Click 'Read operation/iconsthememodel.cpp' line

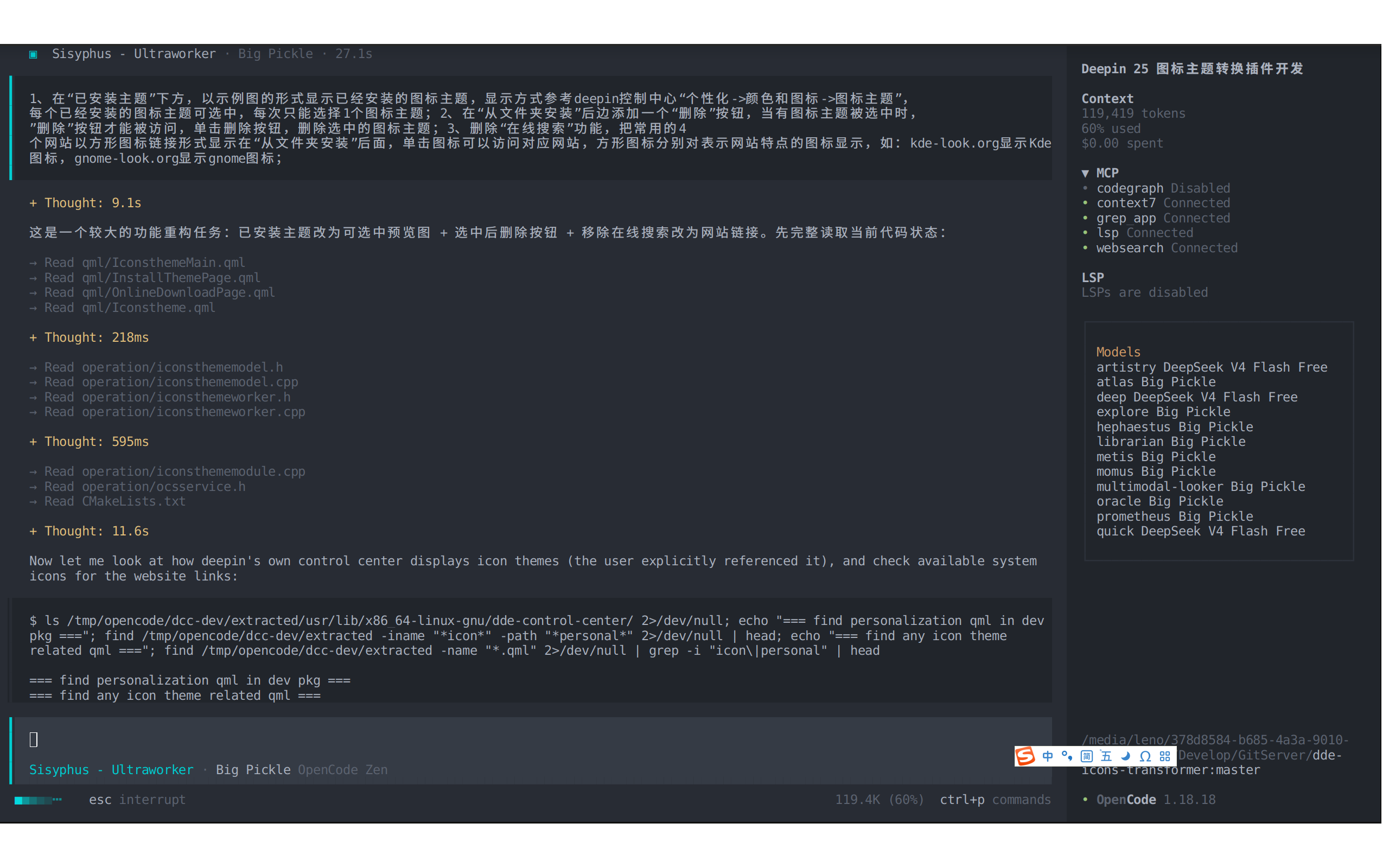tap(163, 382)
